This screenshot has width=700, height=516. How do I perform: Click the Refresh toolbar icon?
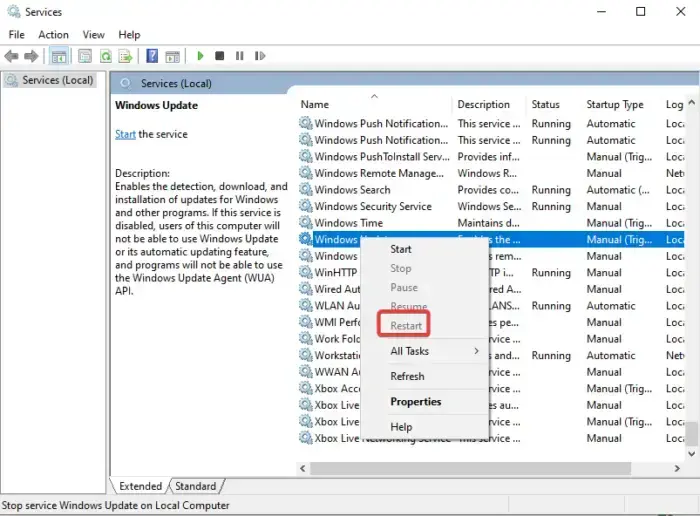click(105, 56)
